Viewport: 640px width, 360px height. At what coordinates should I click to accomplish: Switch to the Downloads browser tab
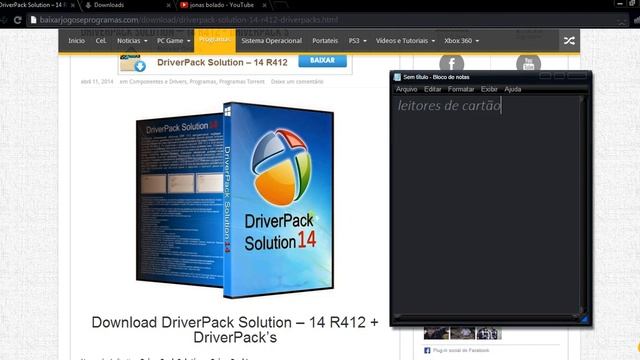tap(127, 5)
